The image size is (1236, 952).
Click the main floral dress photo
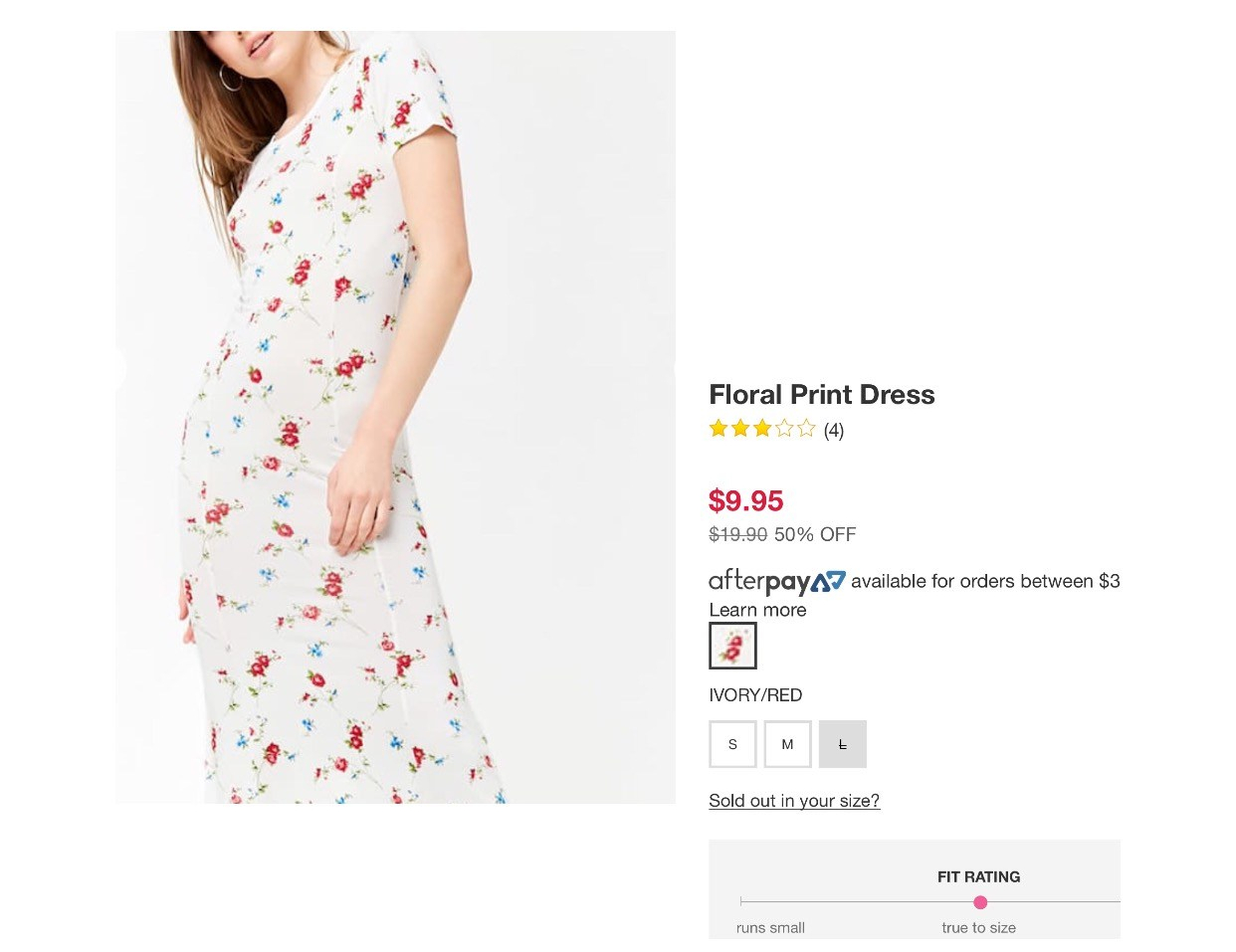pyautogui.click(x=395, y=417)
